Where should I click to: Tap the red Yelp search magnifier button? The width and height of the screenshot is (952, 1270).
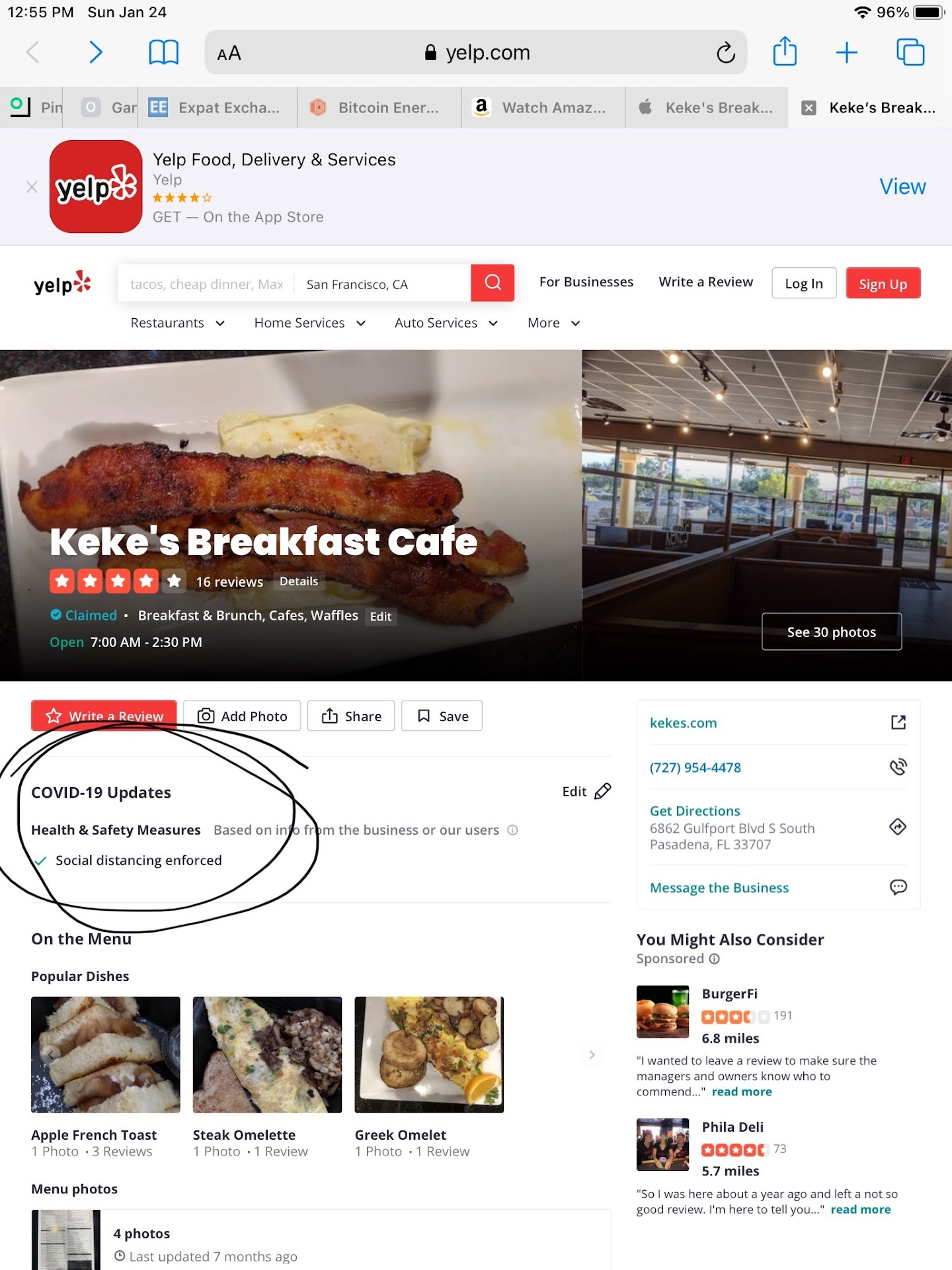click(x=493, y=283)
